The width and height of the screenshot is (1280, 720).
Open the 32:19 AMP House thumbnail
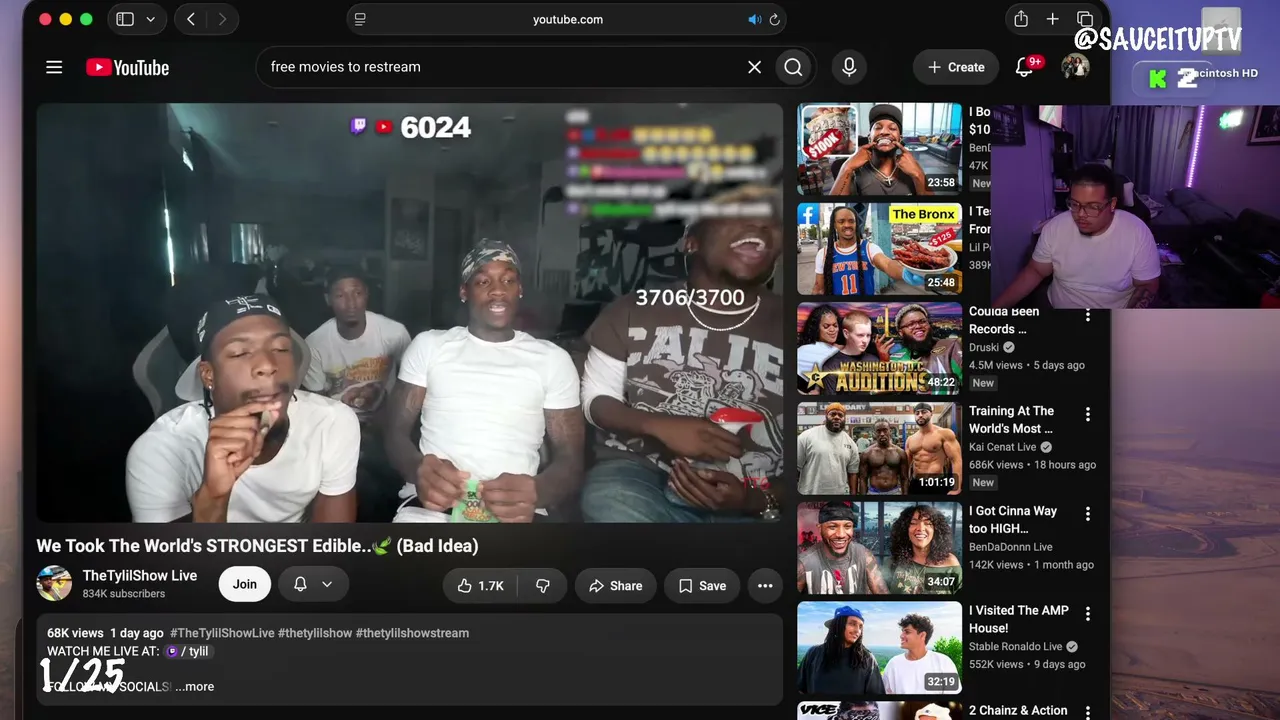[879, 648]
